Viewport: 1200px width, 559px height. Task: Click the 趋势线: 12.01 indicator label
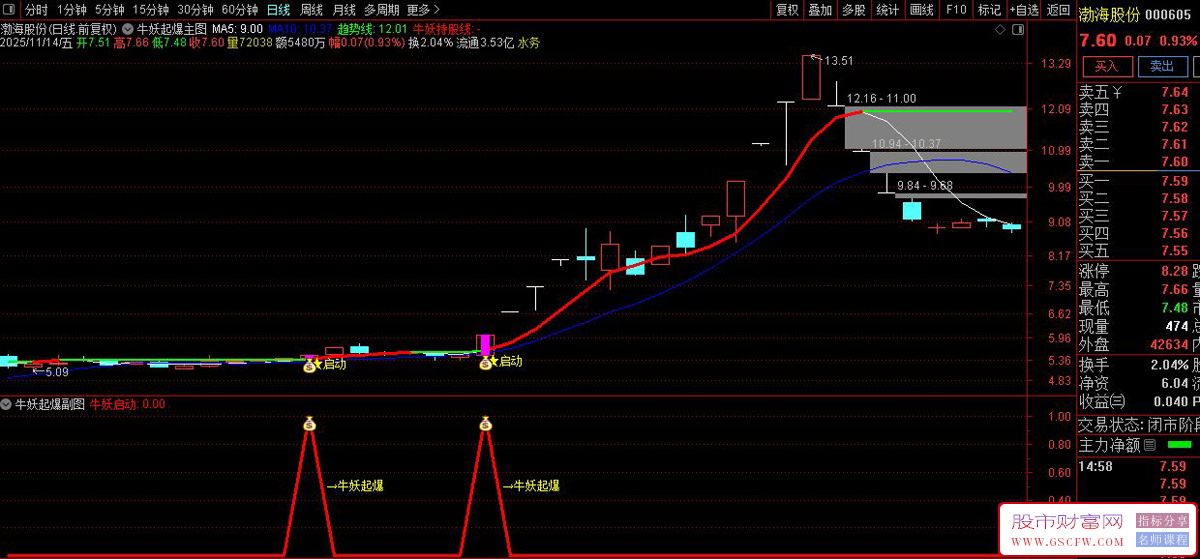(x=372, y=29)
